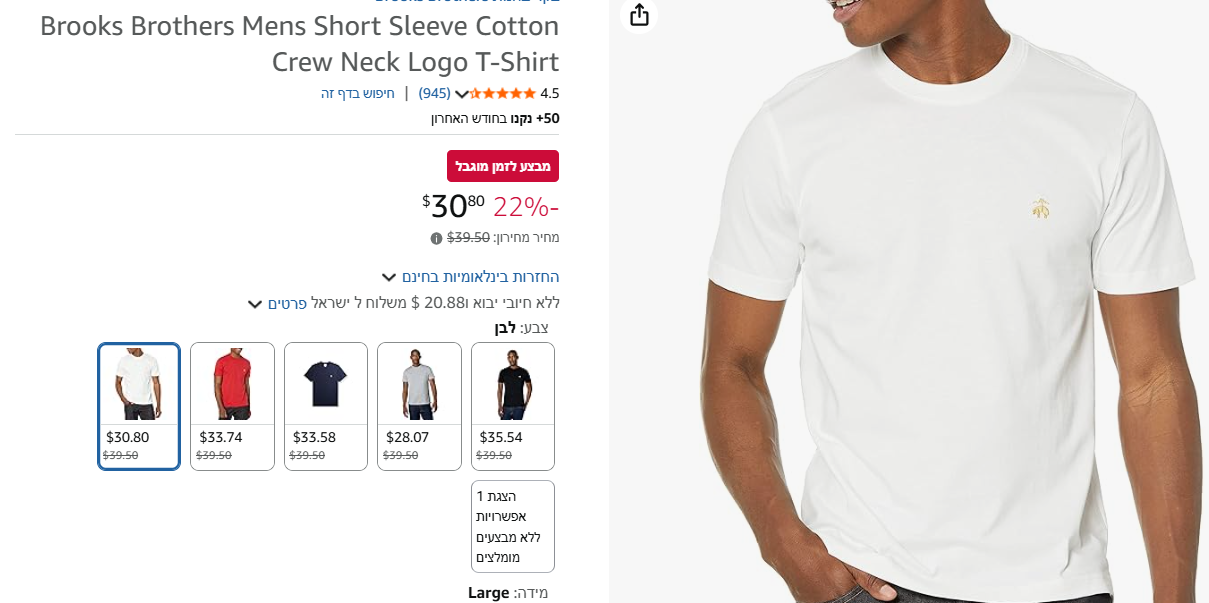
Task: Open the (945) reviews link
Action: pos(434,93)
